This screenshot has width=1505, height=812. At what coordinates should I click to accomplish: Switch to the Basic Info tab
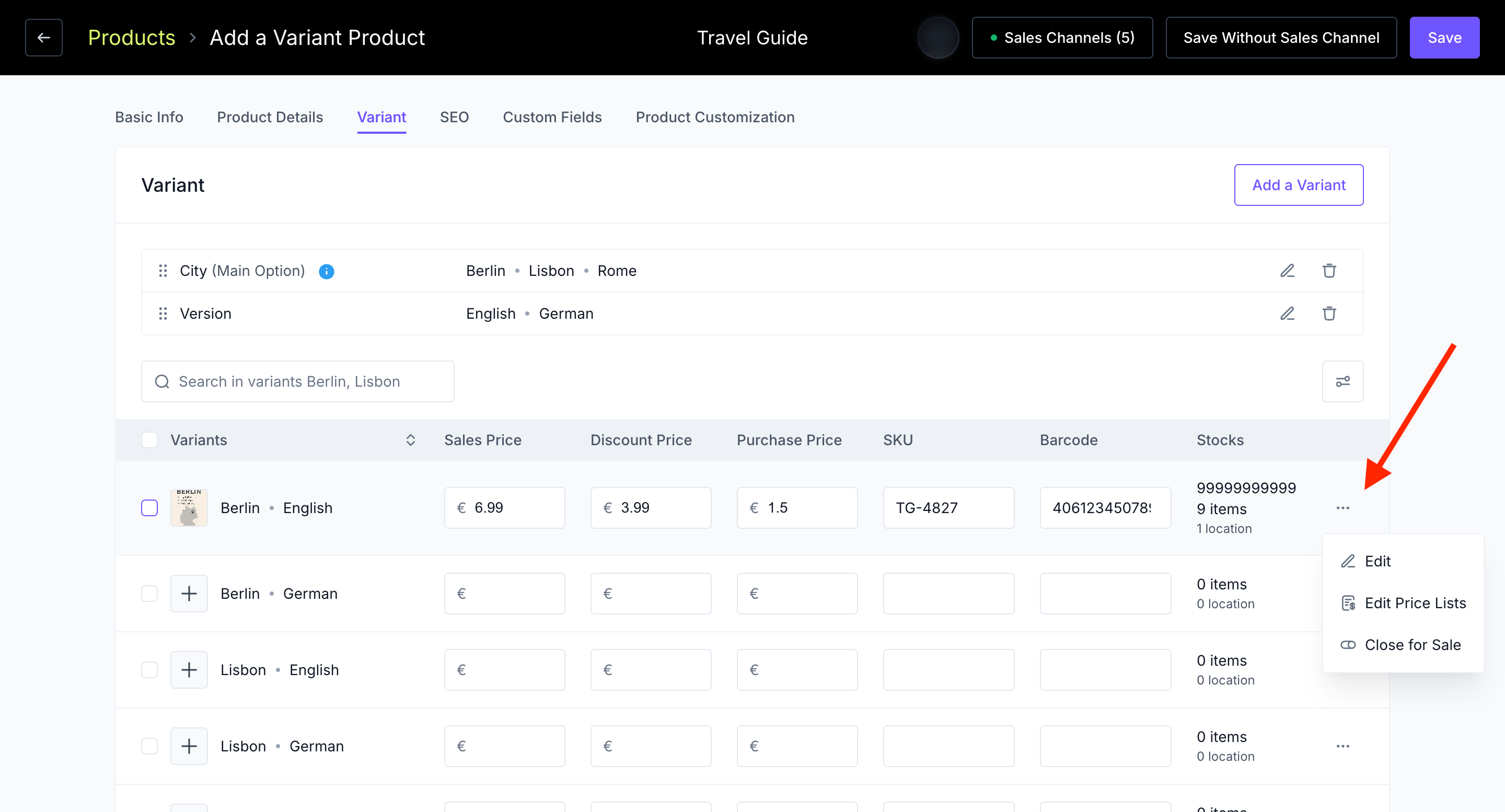149,117
